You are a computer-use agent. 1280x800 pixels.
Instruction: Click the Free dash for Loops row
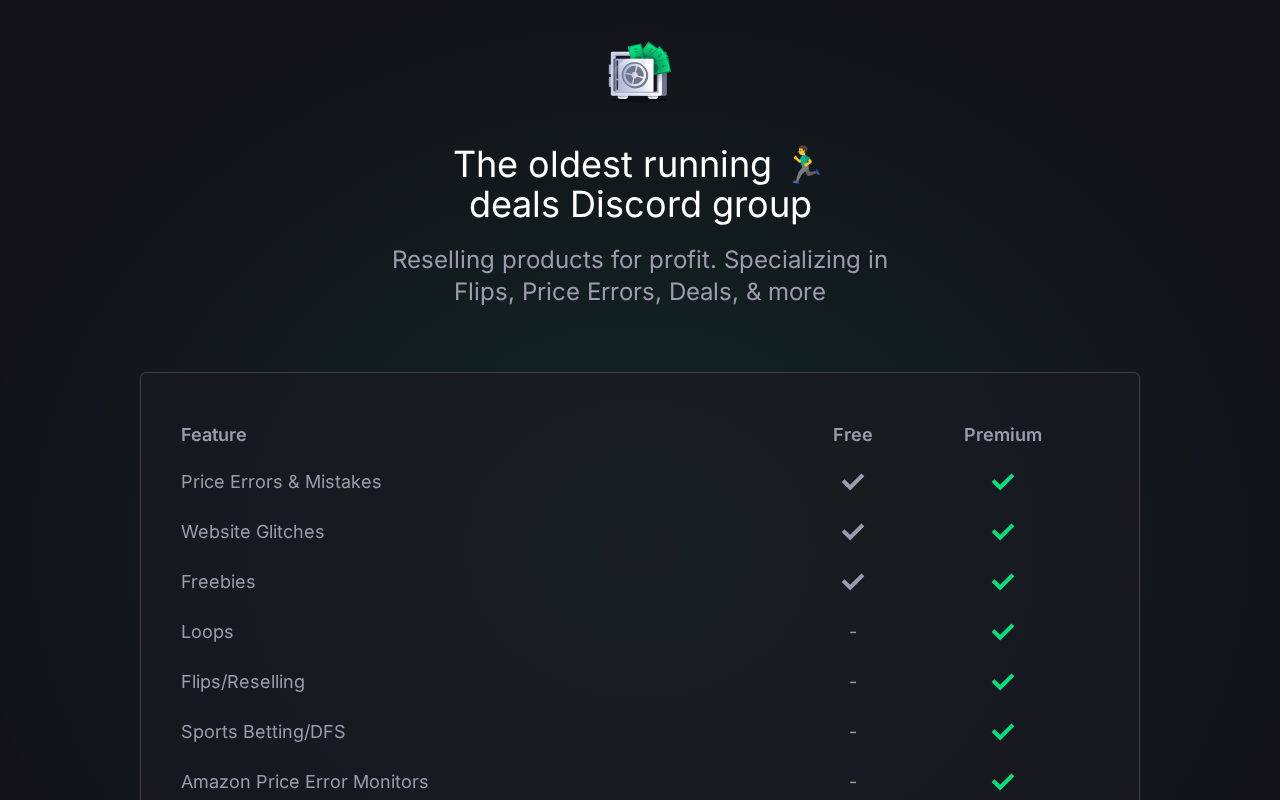pyautogui.click(x=852, y=632)
